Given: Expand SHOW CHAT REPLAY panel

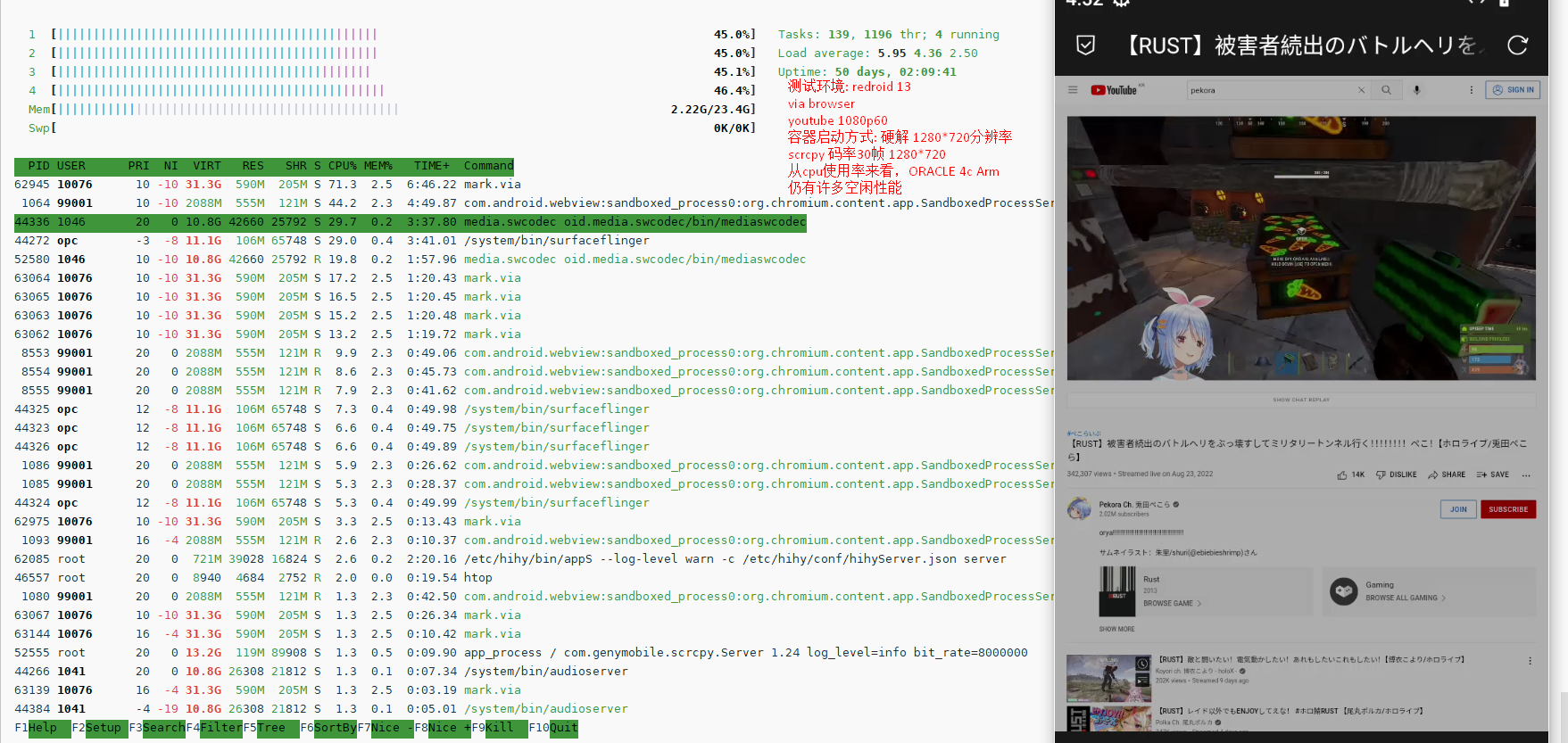Looking at the screenshot, I should pyautogui.click(x=1300, y=400).
